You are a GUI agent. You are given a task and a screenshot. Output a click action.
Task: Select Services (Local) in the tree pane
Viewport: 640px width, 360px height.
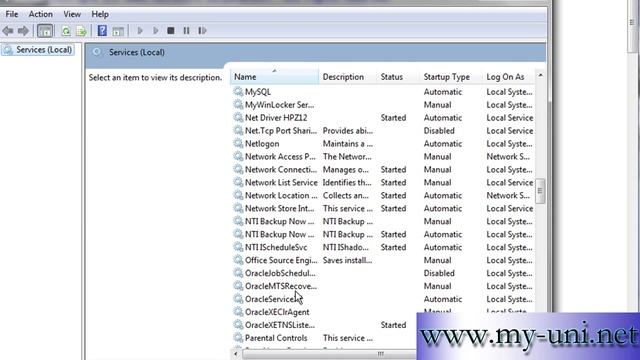click(38, 50)
